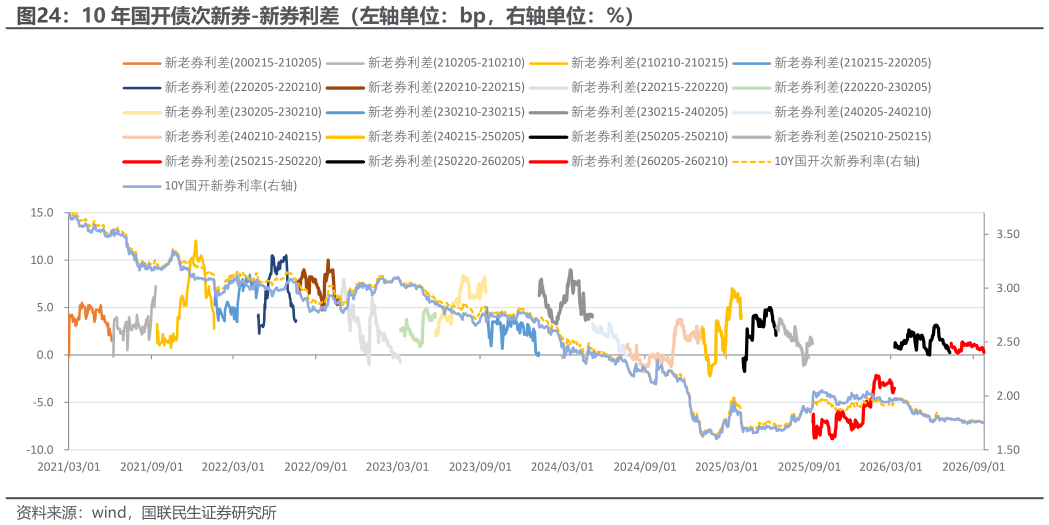
Task: Select legend entry 新老券利差(220220-230205)
Action: [x=832, y=88]
